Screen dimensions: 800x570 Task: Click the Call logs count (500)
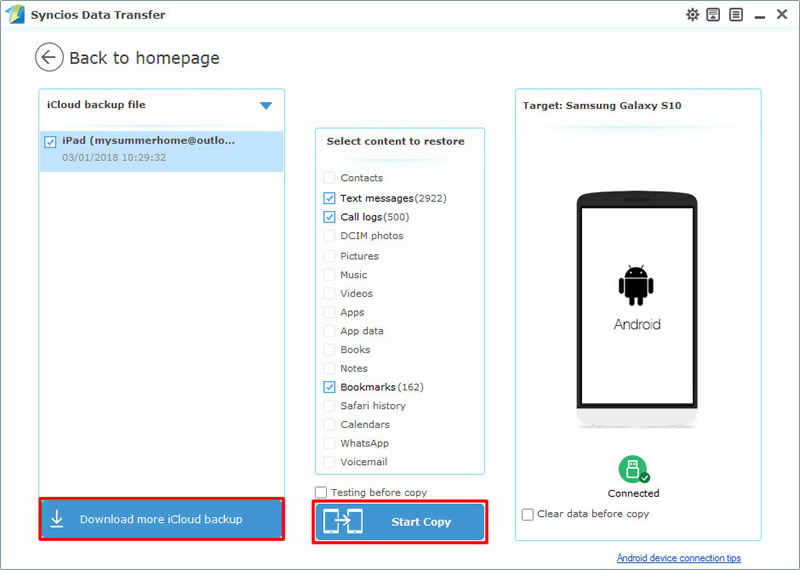(396, 217)
